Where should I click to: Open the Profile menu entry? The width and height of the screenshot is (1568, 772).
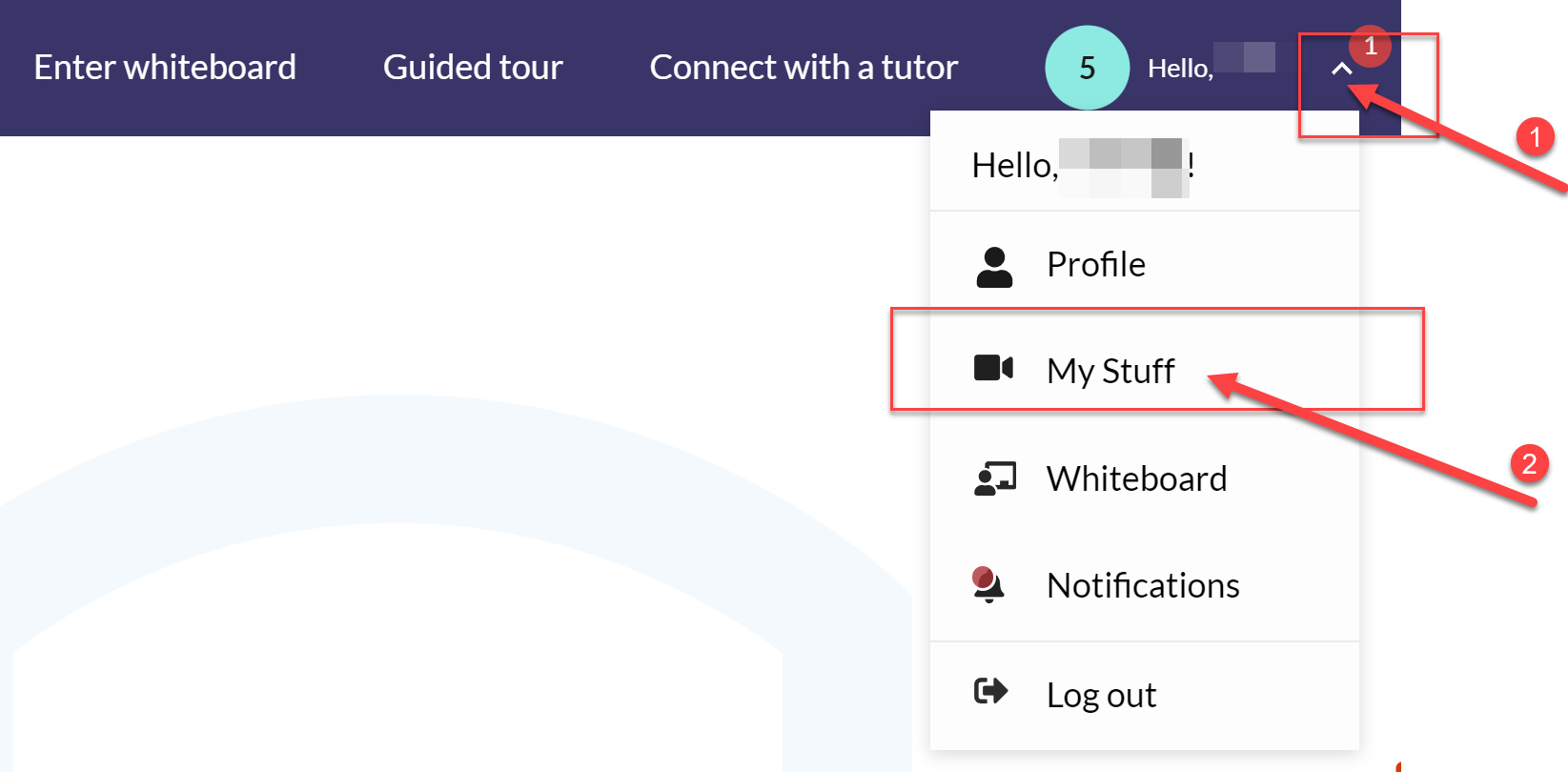tap(1144, 265)
